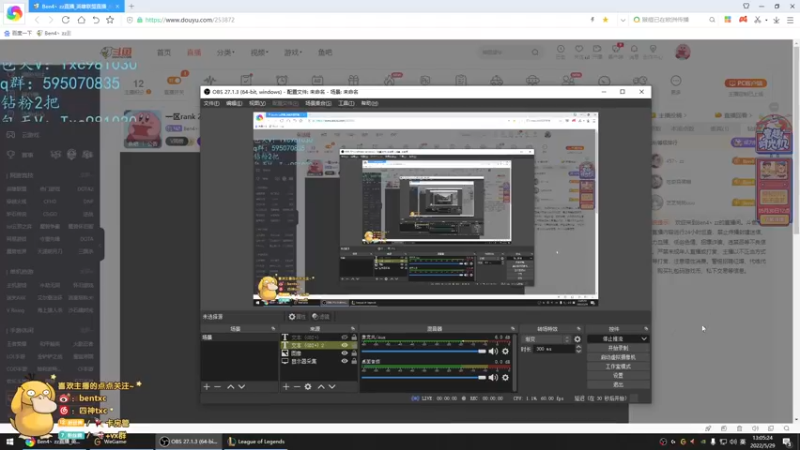Move scene up in Scenes panel
This screenshot has width=800, height=450.
click(x=231, y=387)
